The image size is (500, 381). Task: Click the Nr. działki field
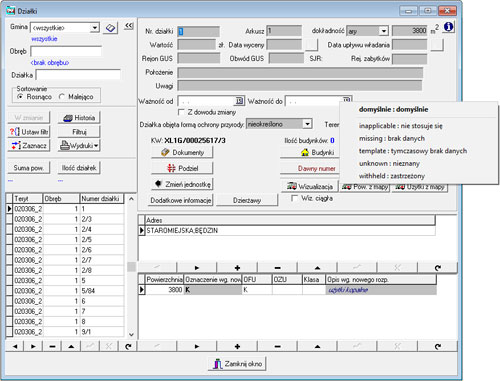(198, 31)
